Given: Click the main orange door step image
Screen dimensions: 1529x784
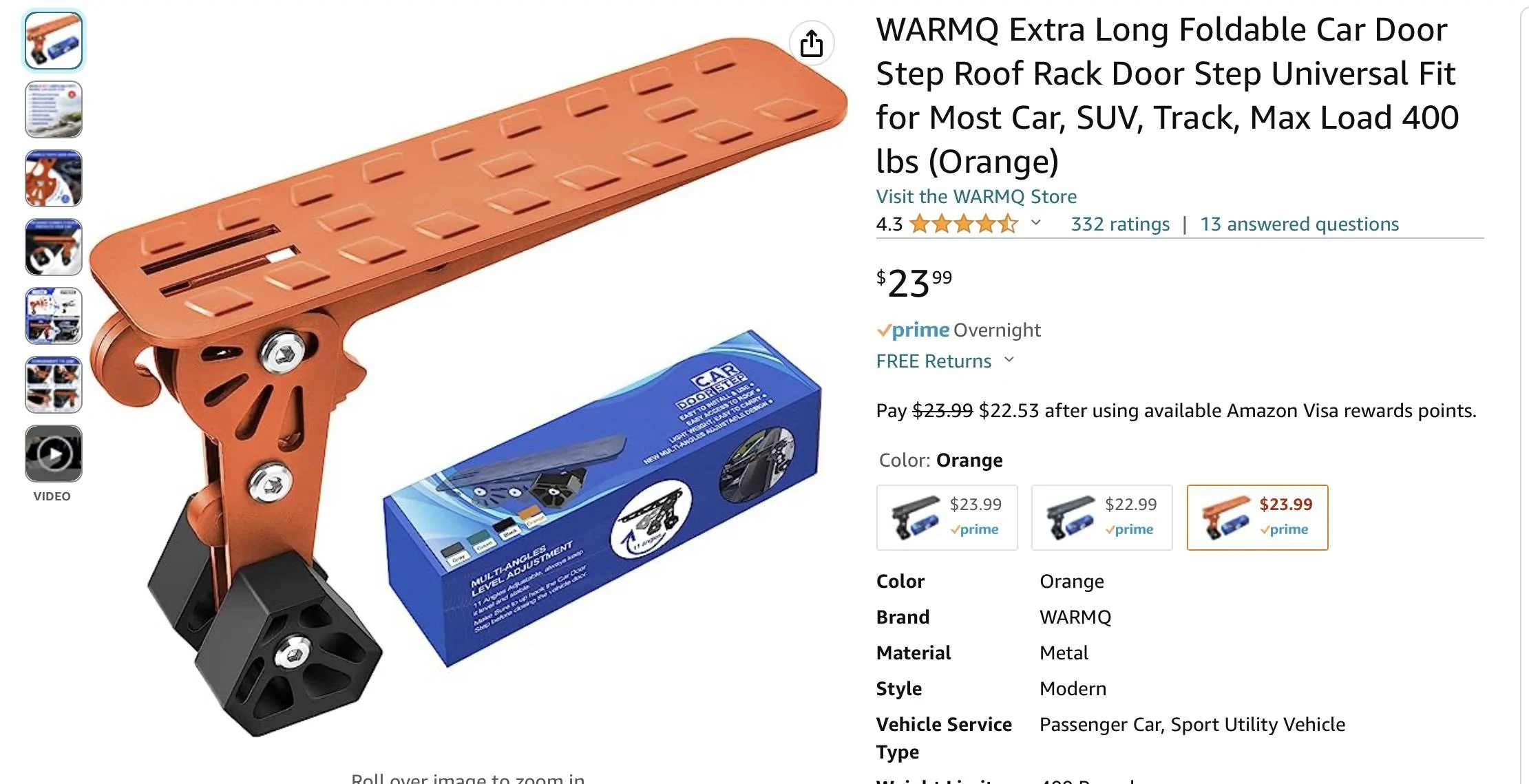Looking at the screenshot, I should [468, 385].
